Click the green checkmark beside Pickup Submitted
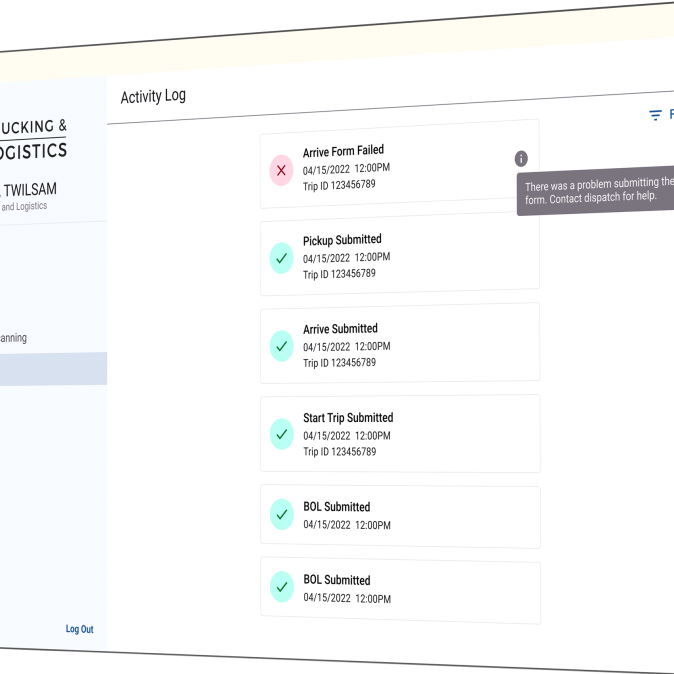 [x=281, y=259]
